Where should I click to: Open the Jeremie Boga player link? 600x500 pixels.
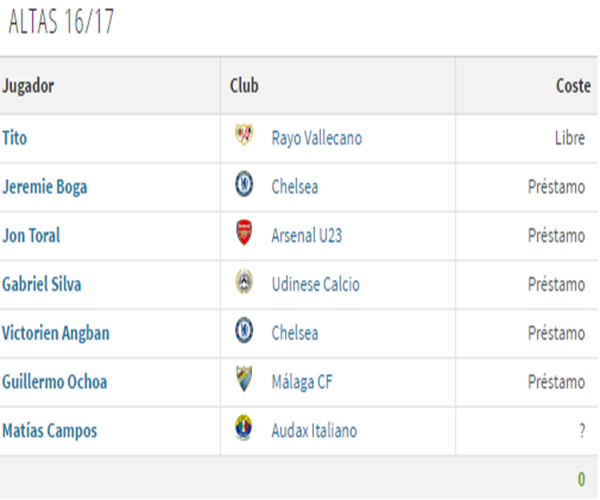(x=45, y=187)
